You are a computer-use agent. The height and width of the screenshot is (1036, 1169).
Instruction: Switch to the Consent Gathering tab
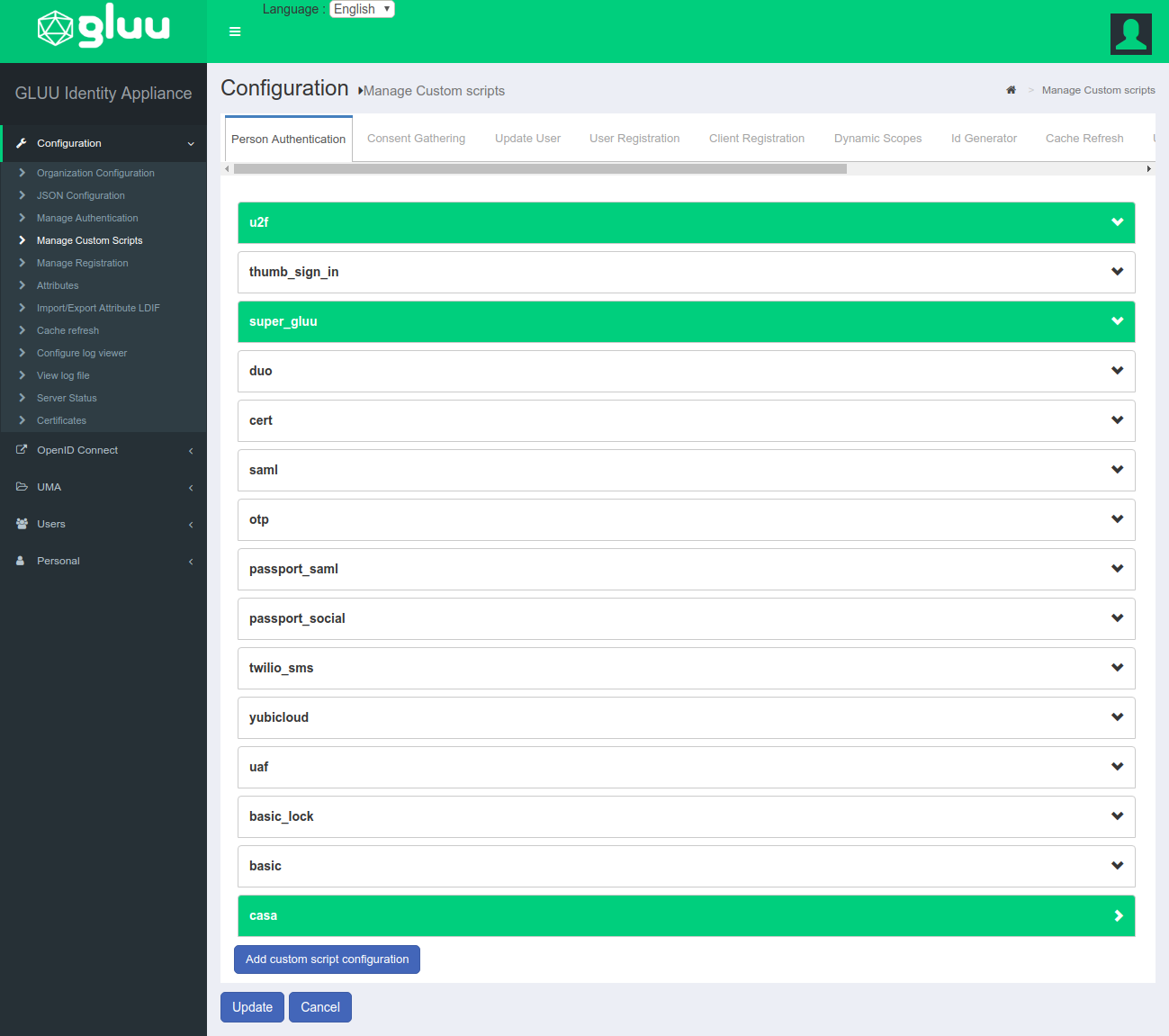click(416, 138)
